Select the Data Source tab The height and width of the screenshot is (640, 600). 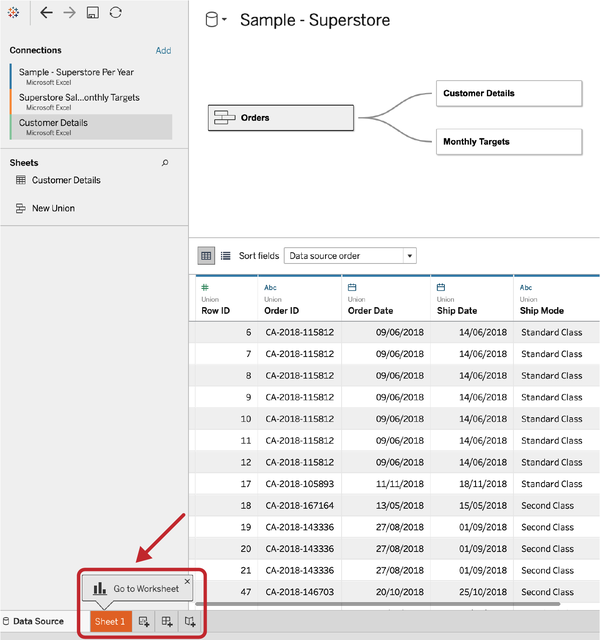pos(38,622)
